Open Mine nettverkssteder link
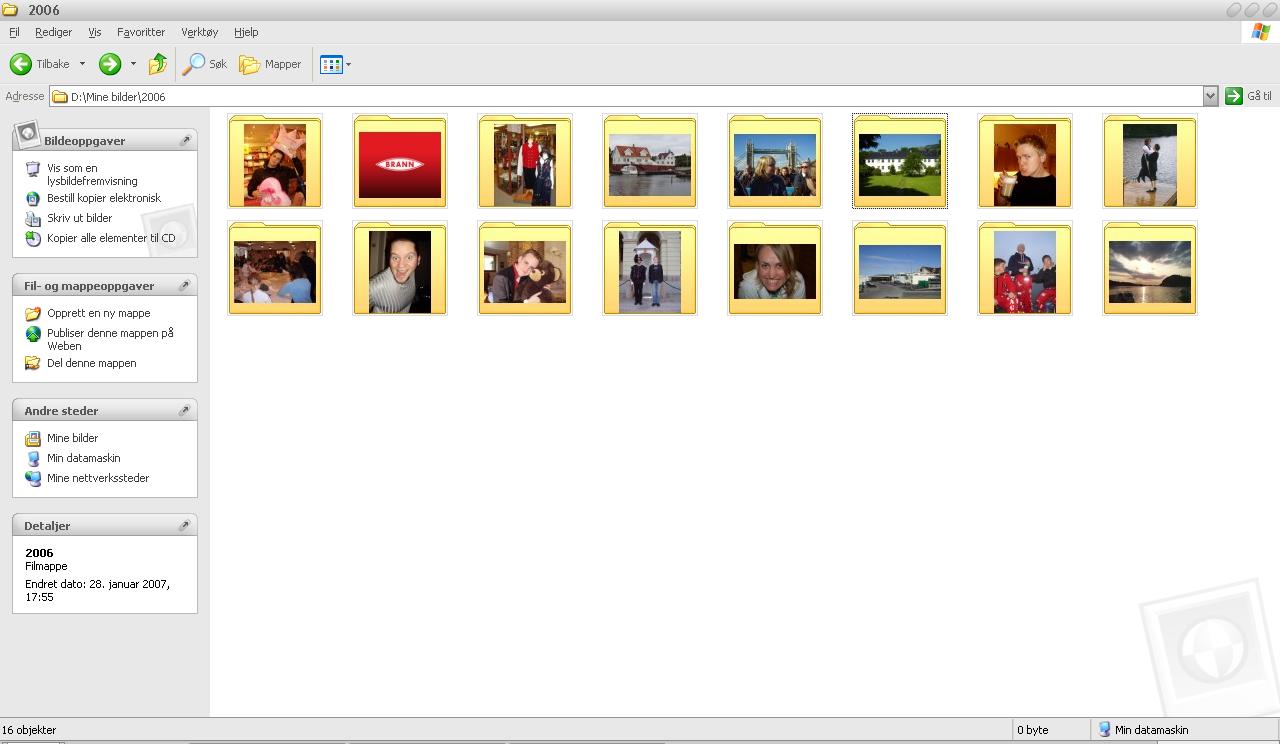The height and width of the screenshot is (744, 1280). tap(98, 478)
